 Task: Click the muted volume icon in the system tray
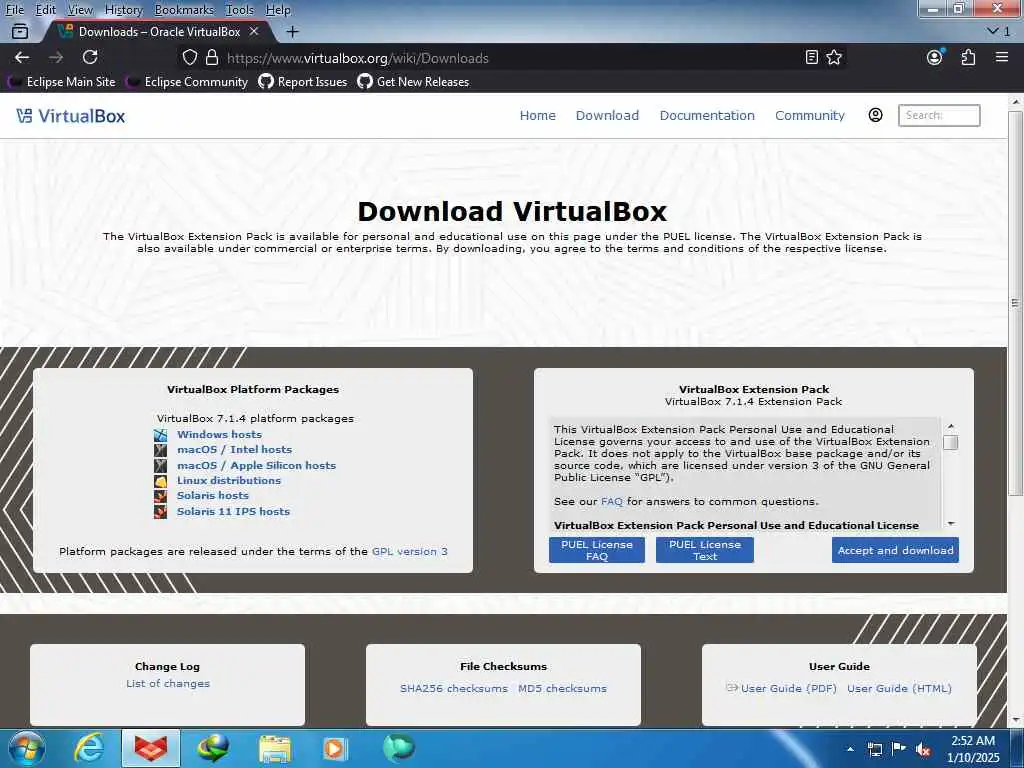click(923, 750)
